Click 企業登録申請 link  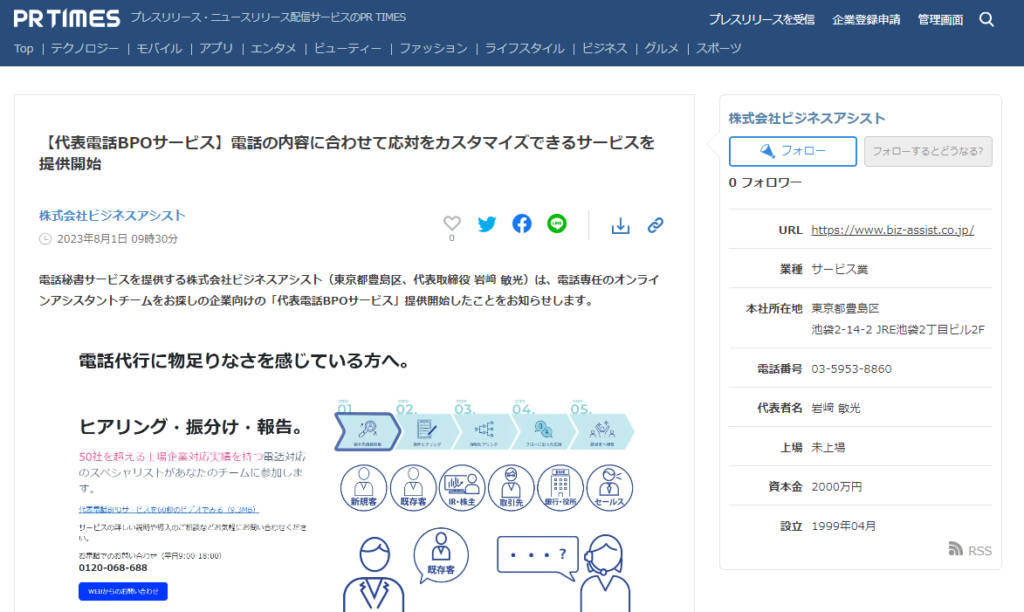866,20
